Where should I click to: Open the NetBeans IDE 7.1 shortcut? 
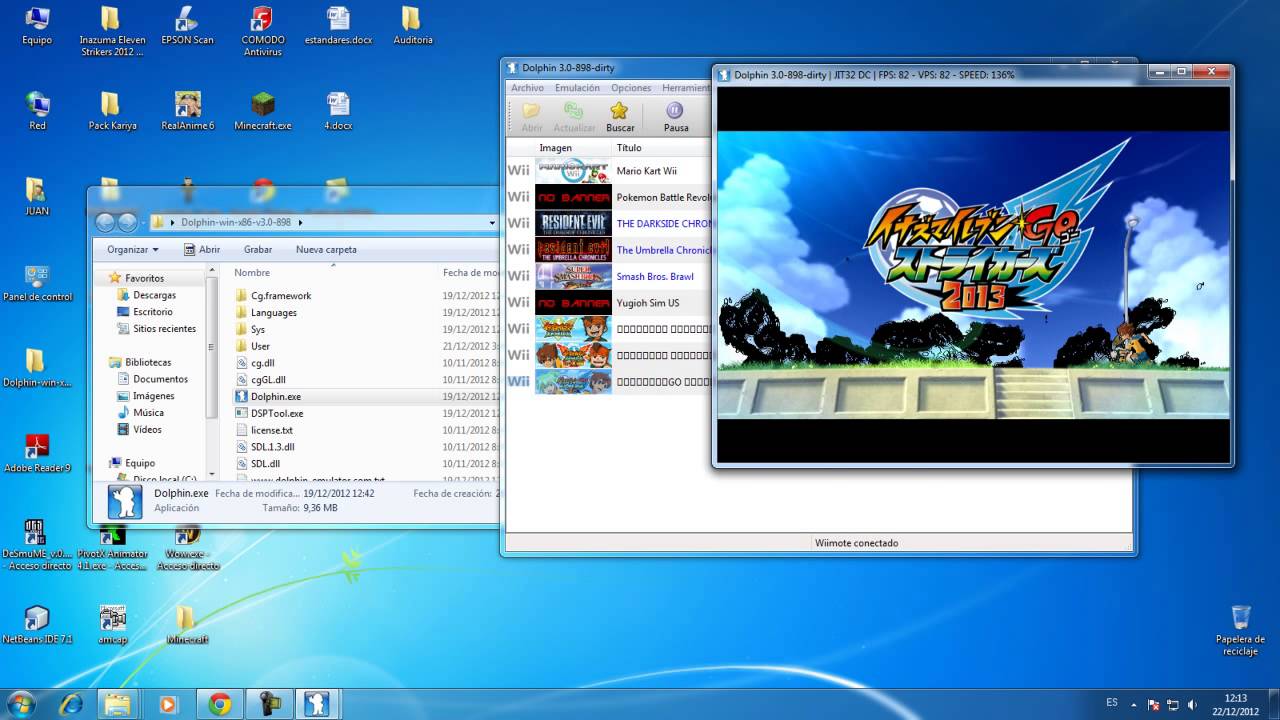(x=37, y=624)
